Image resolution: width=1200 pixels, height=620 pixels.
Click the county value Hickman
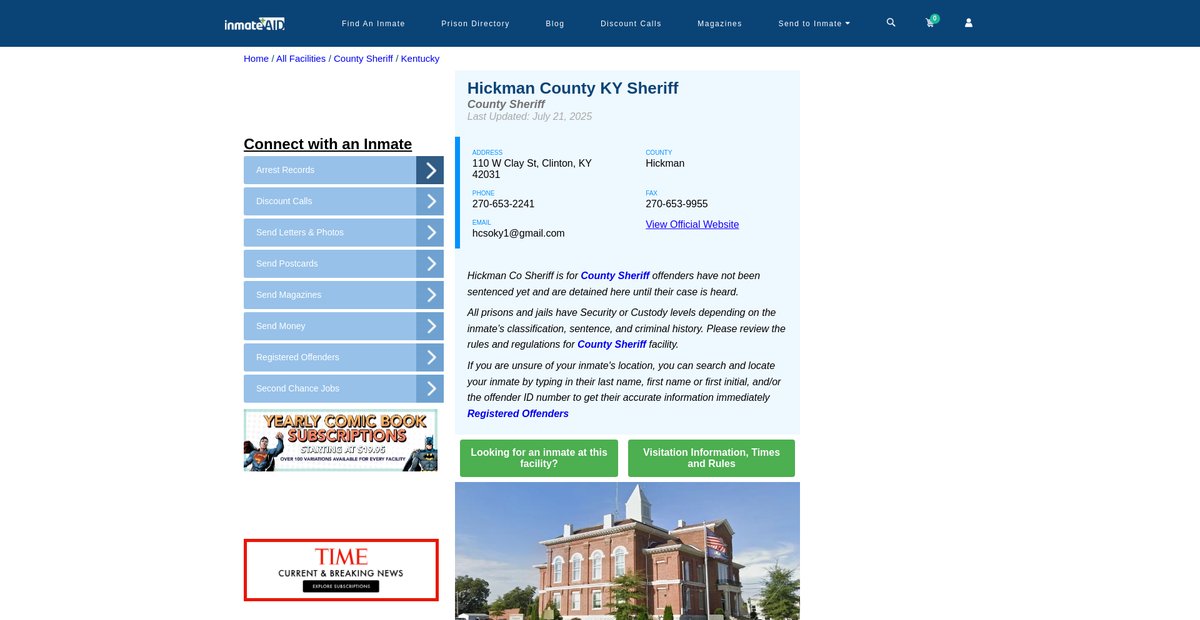[x=665, y=163]
